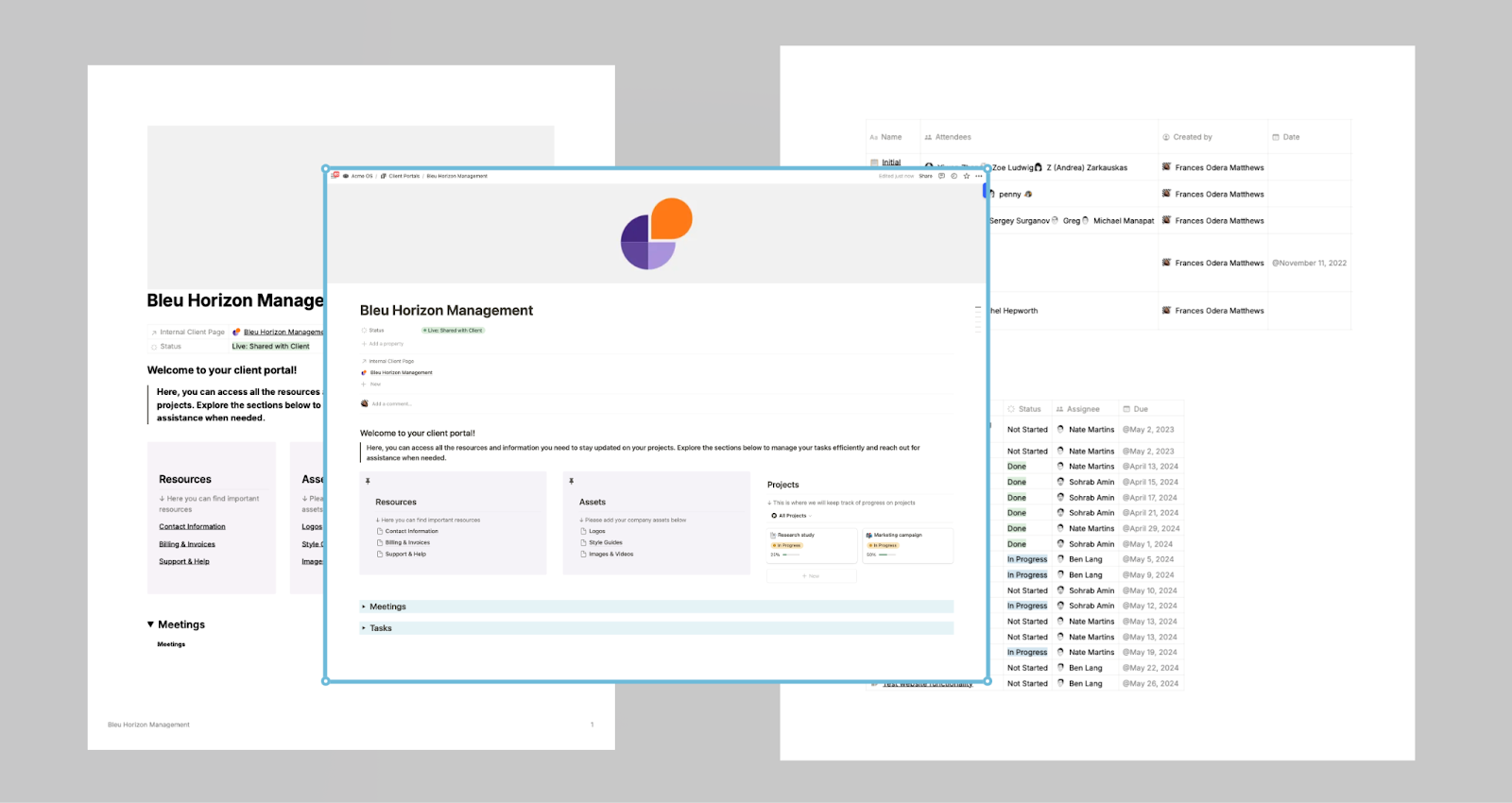Image resolution: width=1512 pixels, height=803 pixels.
Task: Click the Bleu Horizon logo page icon
Action: pyautogui.click(x=657, y=233)
